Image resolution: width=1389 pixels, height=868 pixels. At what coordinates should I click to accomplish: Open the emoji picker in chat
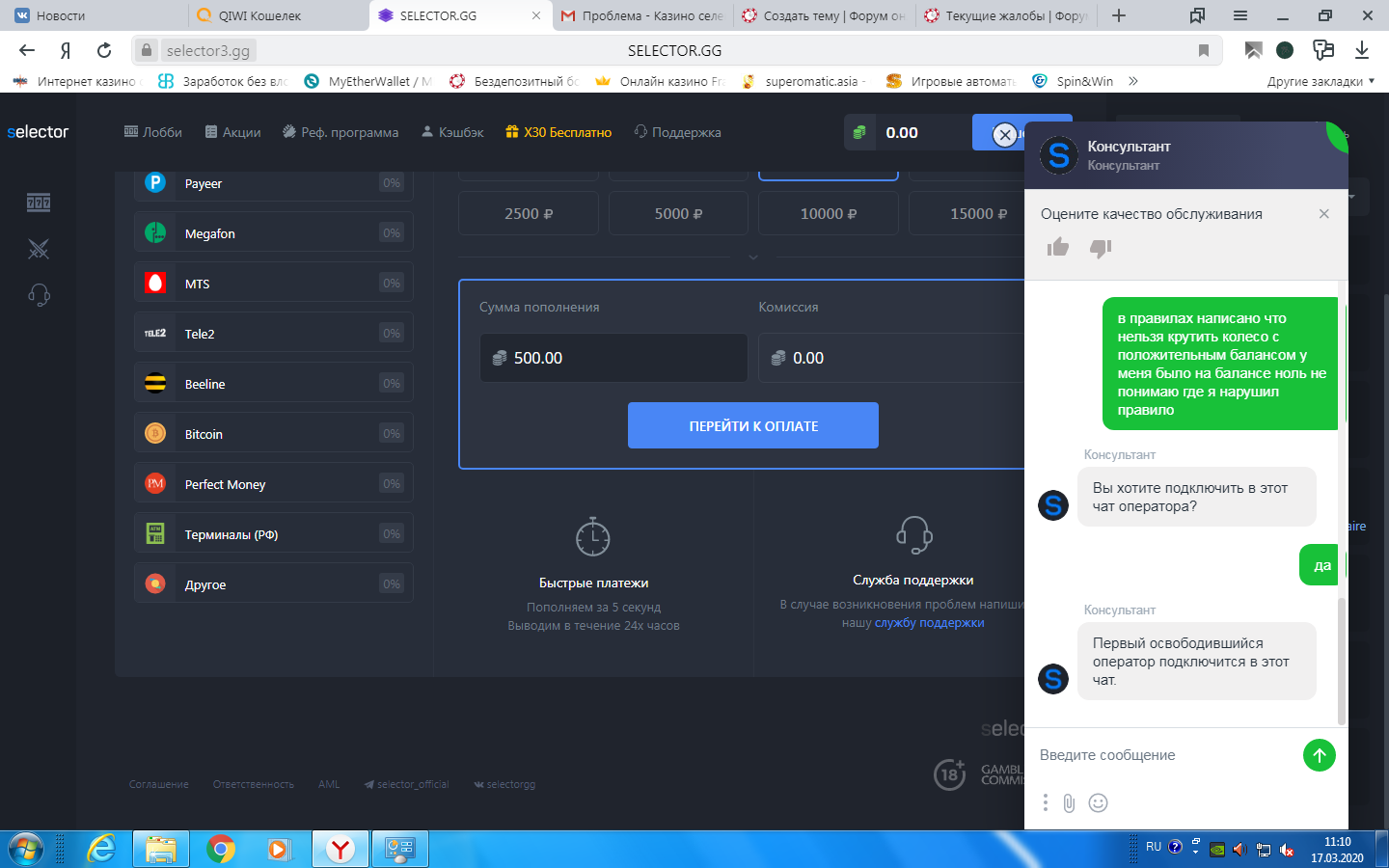1098,802
